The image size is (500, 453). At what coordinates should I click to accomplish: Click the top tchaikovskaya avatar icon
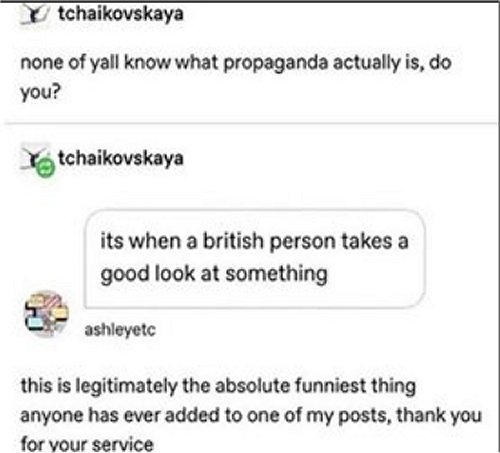coord(34,15)
